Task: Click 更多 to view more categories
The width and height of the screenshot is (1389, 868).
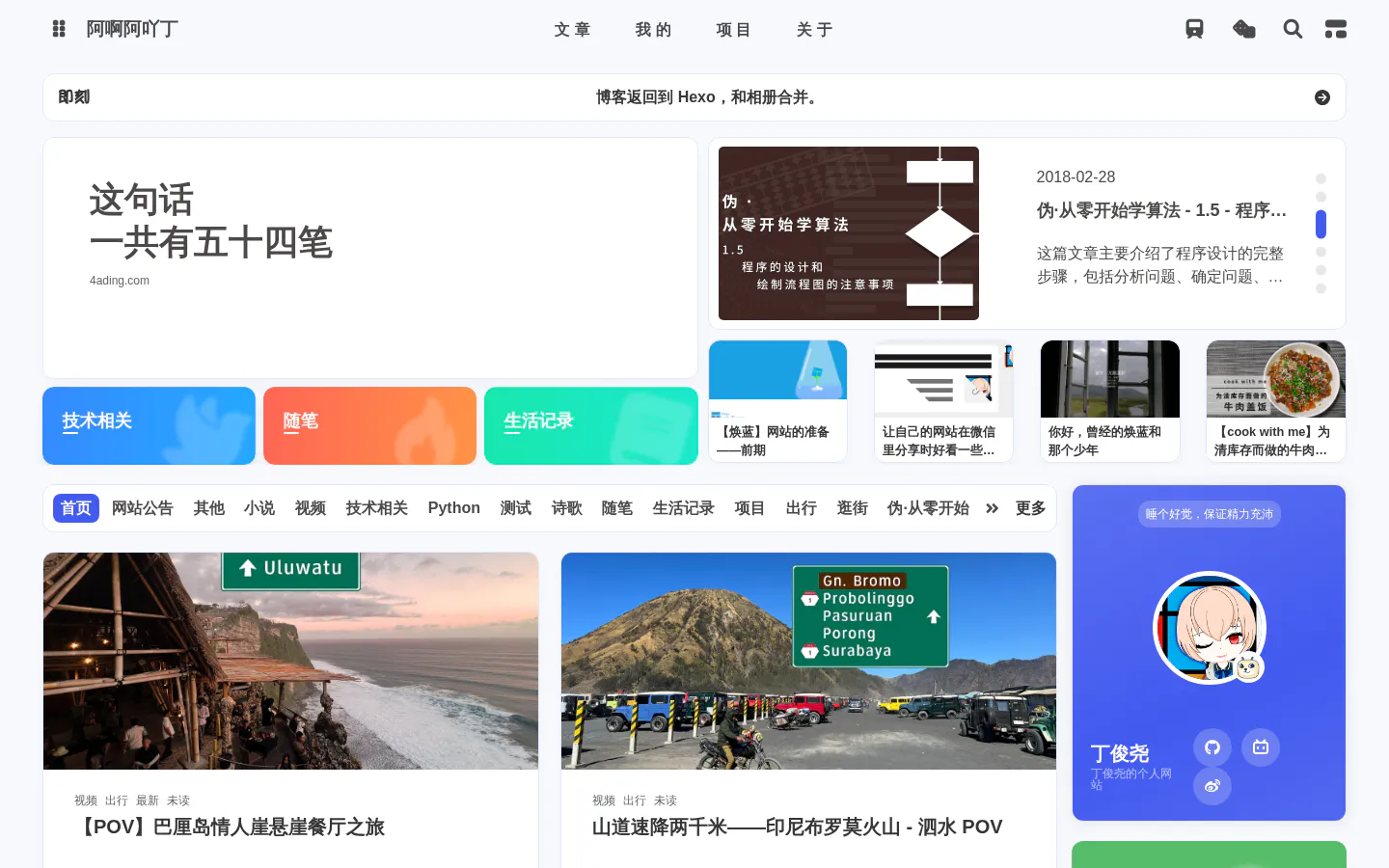Action: point(1030,508)
